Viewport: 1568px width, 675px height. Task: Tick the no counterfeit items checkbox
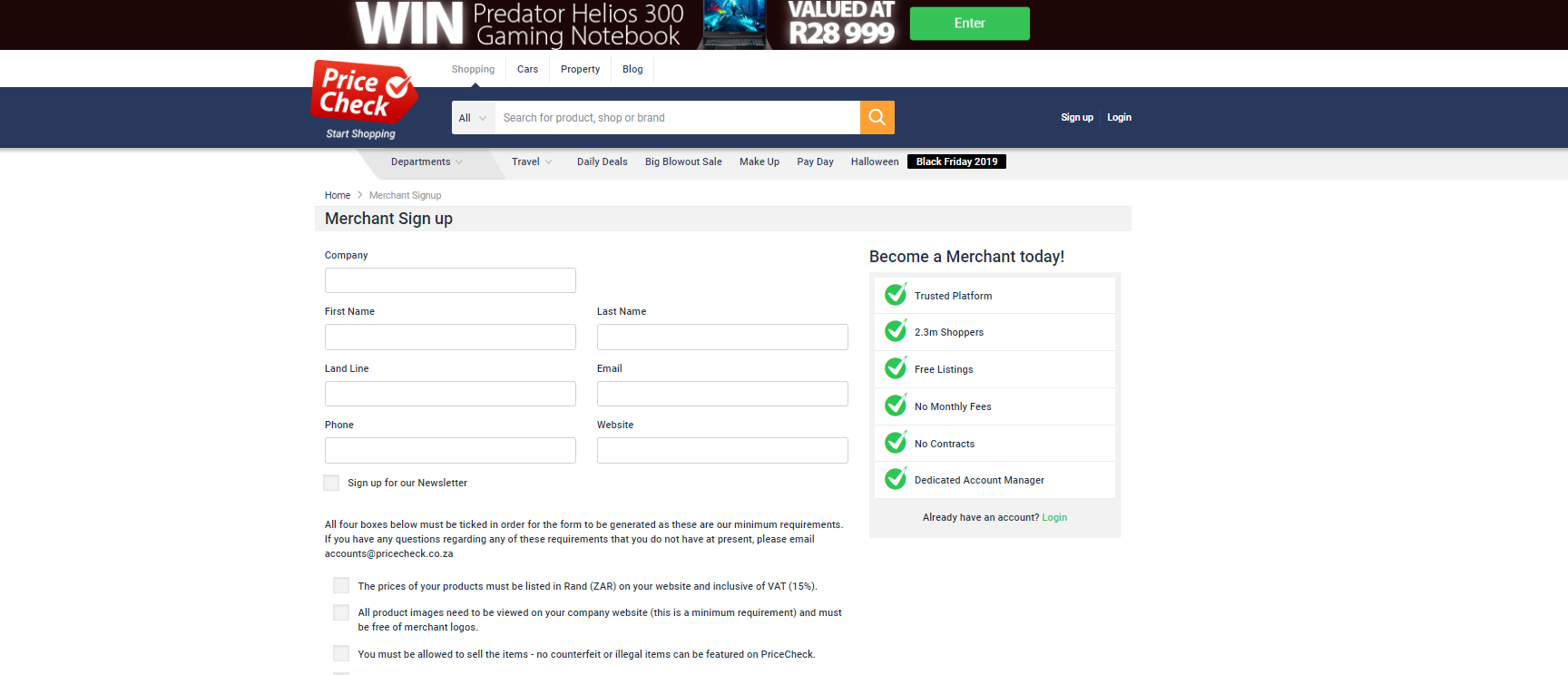pos(341,653)
